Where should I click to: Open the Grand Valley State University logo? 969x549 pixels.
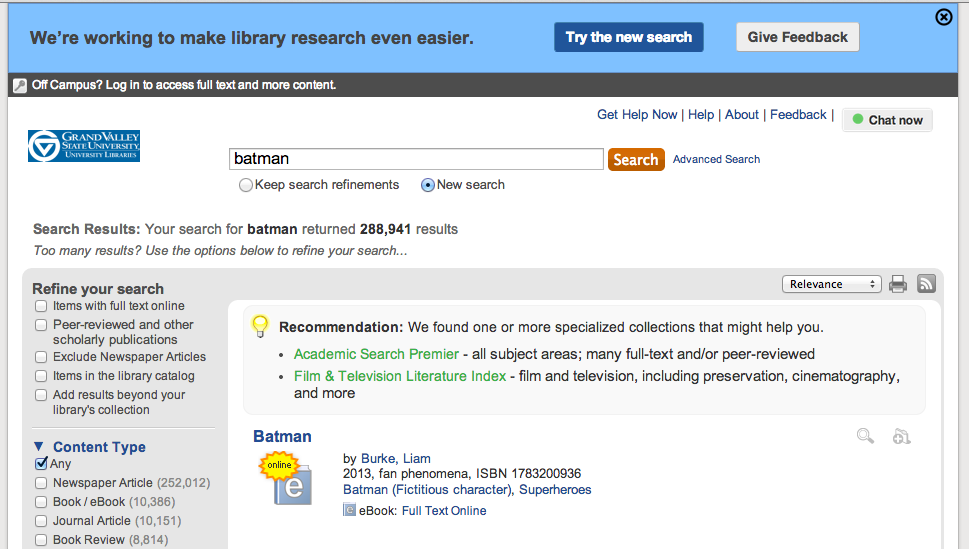84,146
